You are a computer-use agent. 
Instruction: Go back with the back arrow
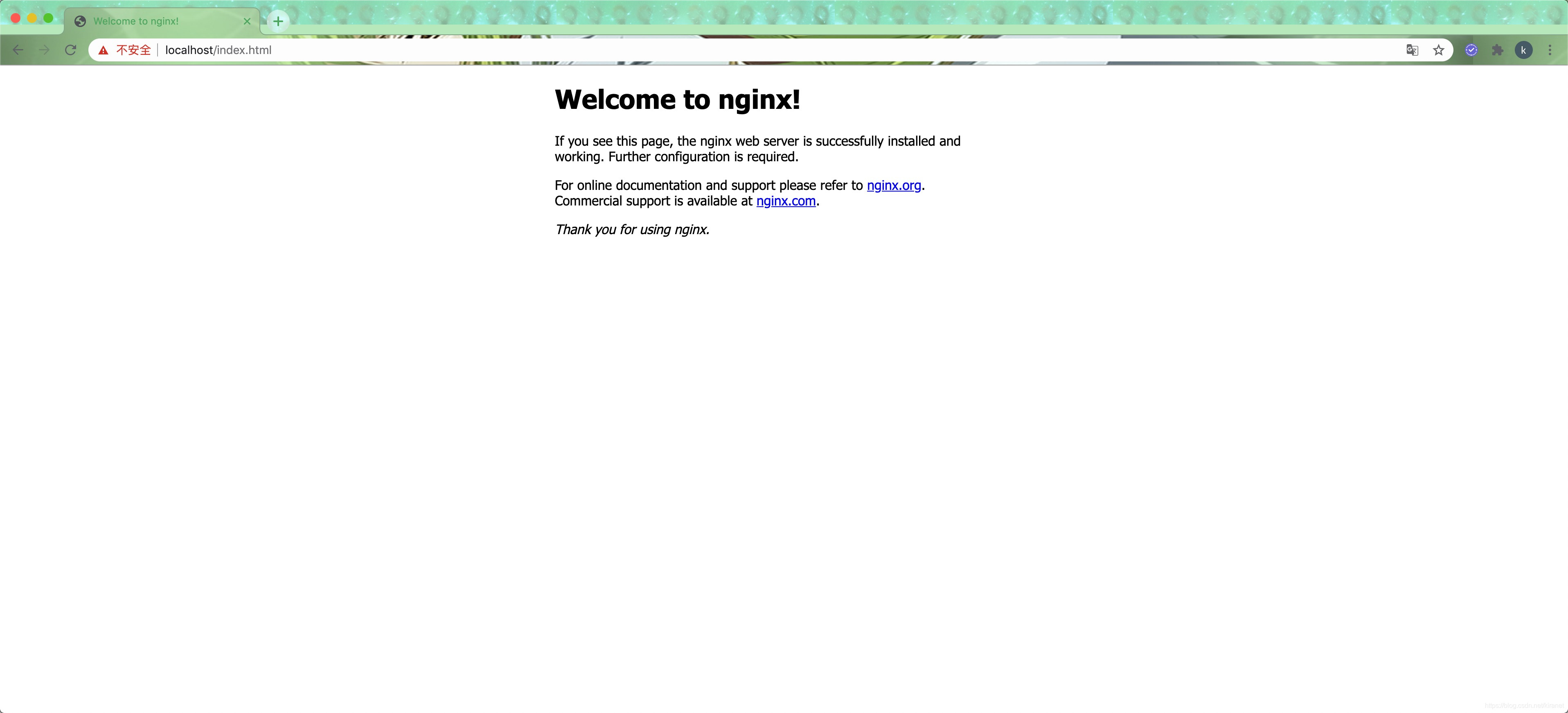coord(18,50)
